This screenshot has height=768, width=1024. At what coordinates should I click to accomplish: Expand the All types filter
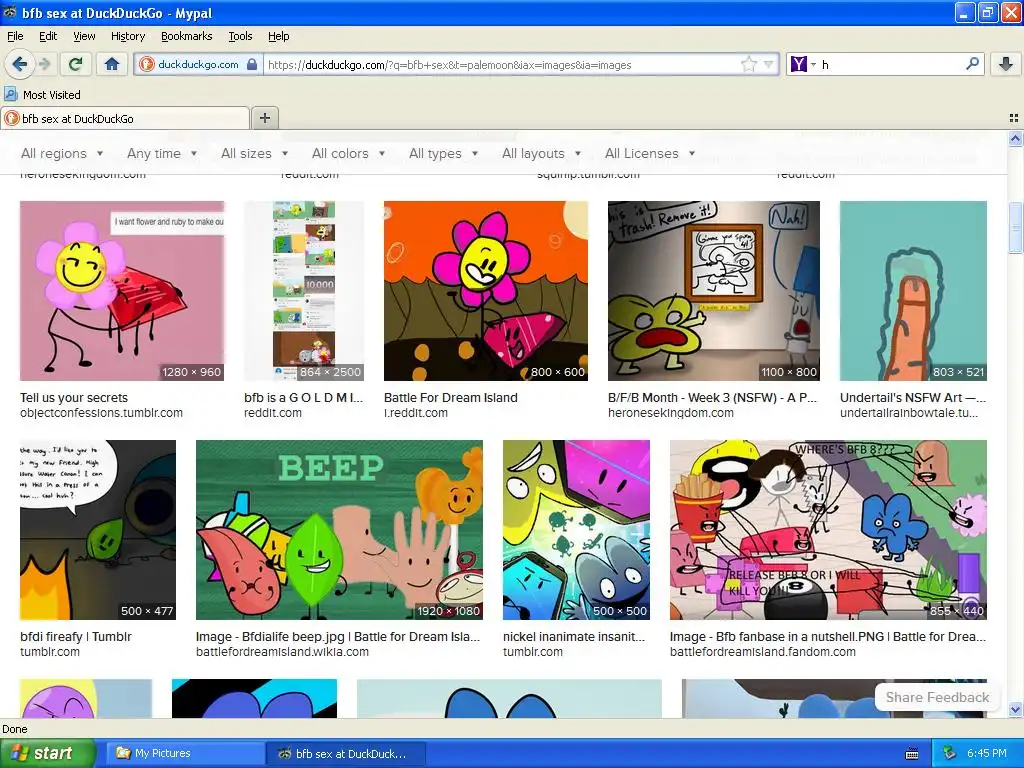pyautogui.click(x=443, y=153)
